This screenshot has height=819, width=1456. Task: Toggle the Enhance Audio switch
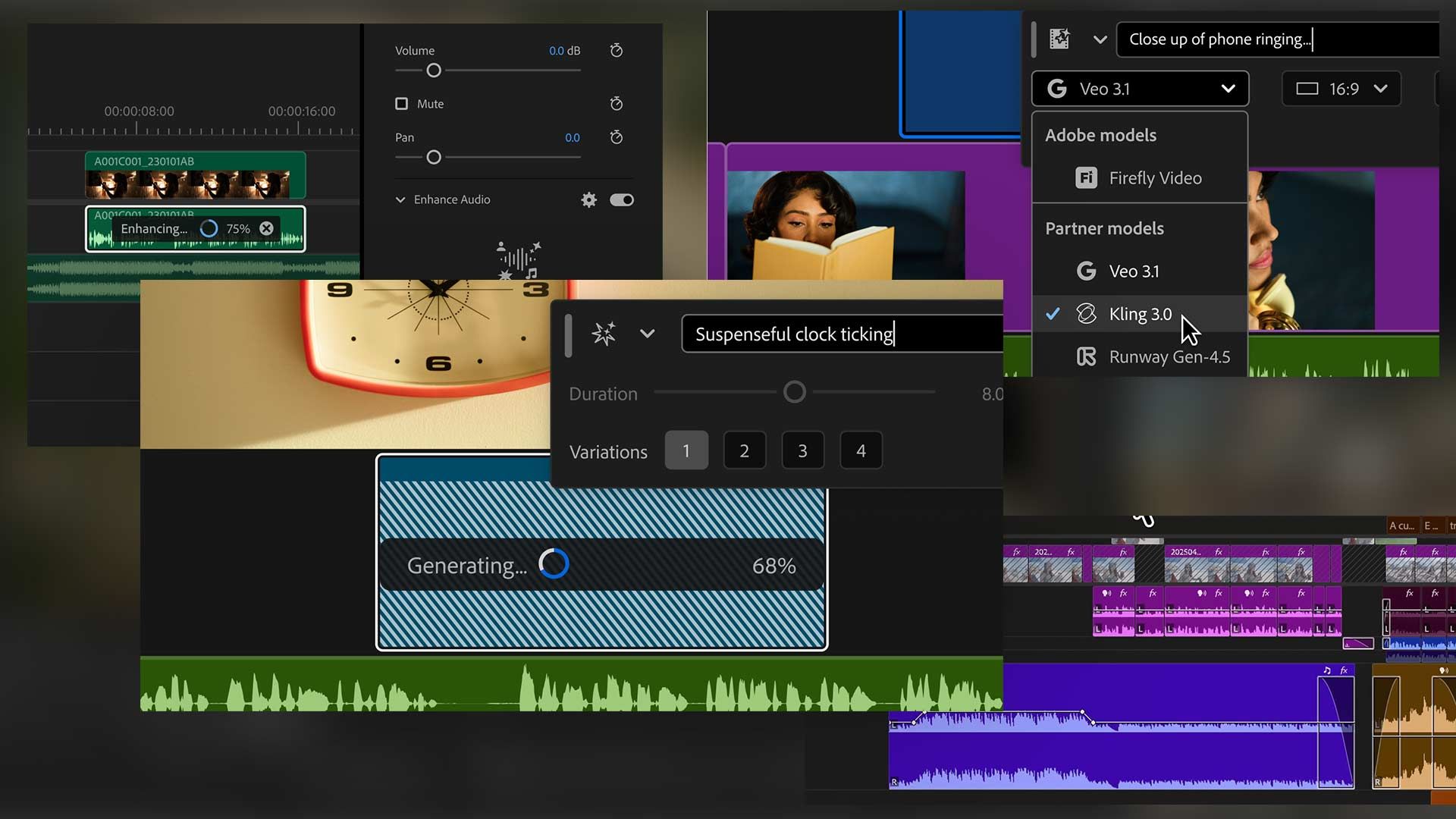click(x=622, y=199)
